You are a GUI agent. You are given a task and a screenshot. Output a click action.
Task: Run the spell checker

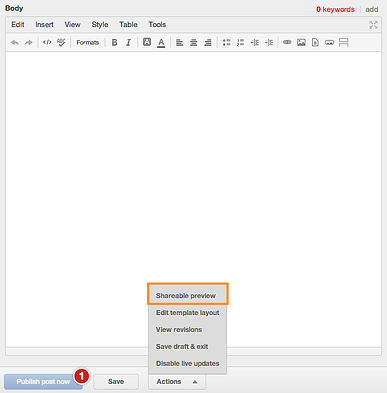click(x=61, y=42)
